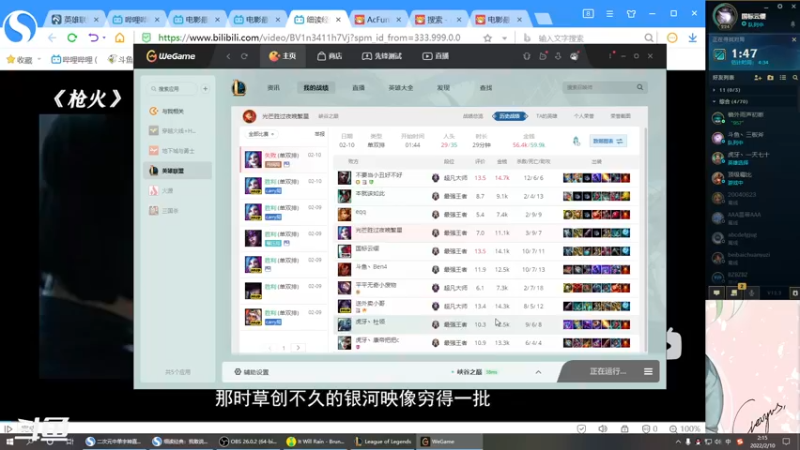Reload the browser page

pos(72,38)
